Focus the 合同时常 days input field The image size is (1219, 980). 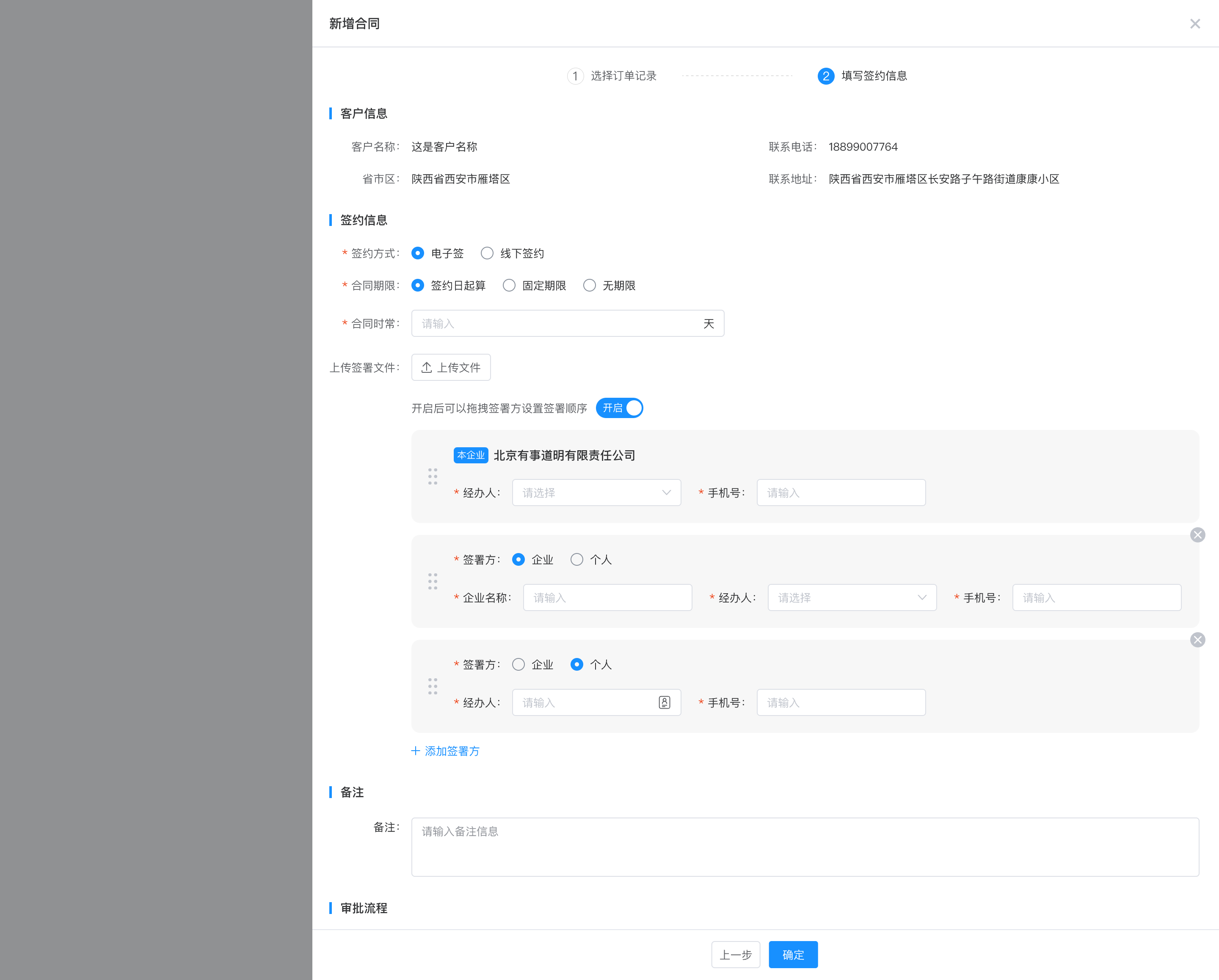(x=557, y=323)
